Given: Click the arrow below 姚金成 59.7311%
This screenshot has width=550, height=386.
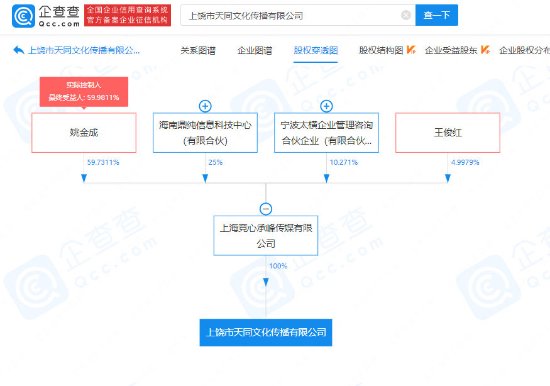Looking at the screenshot, I should point(84,178).
